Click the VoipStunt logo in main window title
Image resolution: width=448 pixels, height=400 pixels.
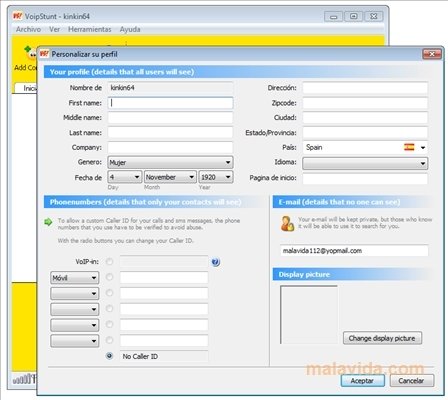click(x=17, y=16)
